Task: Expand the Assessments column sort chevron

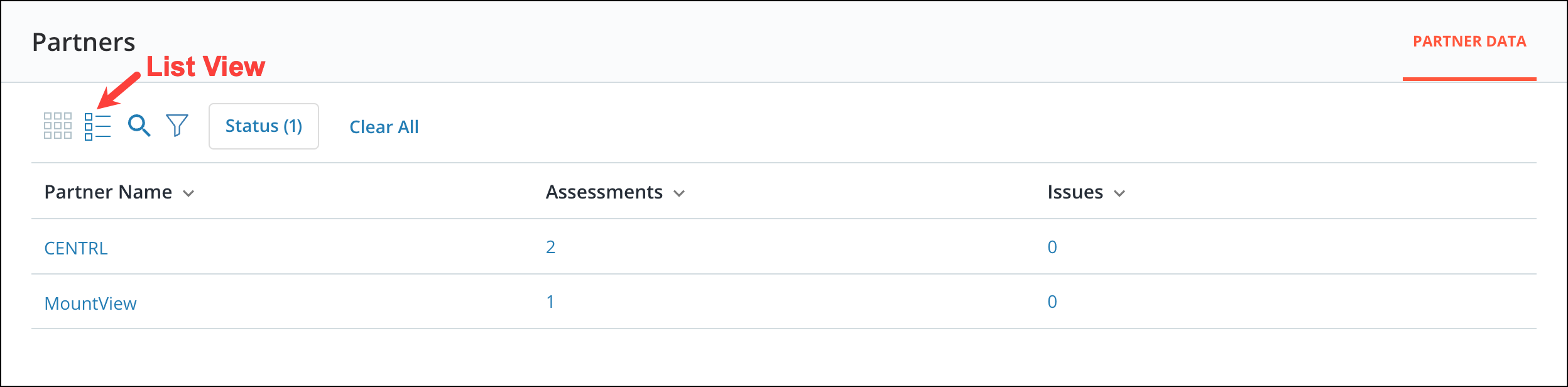Action: coord(679,193)
